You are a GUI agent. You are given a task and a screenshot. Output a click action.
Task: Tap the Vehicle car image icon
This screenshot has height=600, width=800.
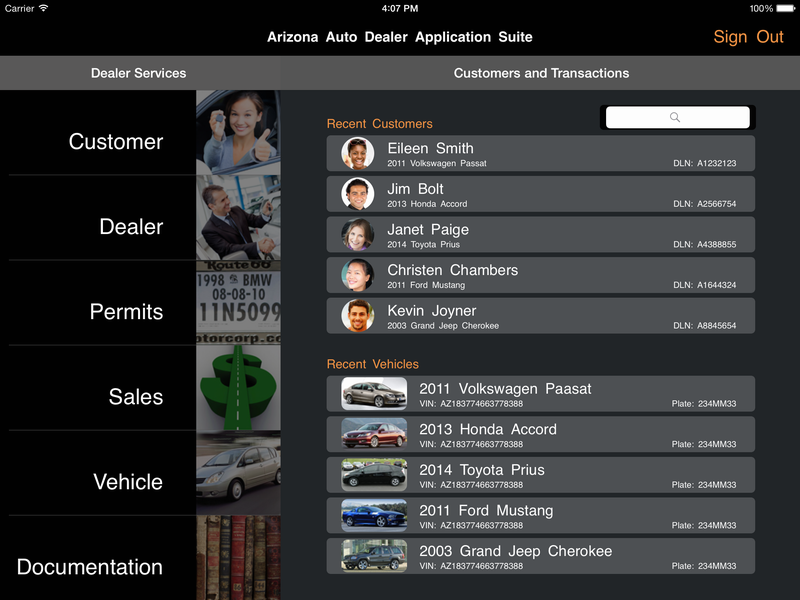point(238,473)
